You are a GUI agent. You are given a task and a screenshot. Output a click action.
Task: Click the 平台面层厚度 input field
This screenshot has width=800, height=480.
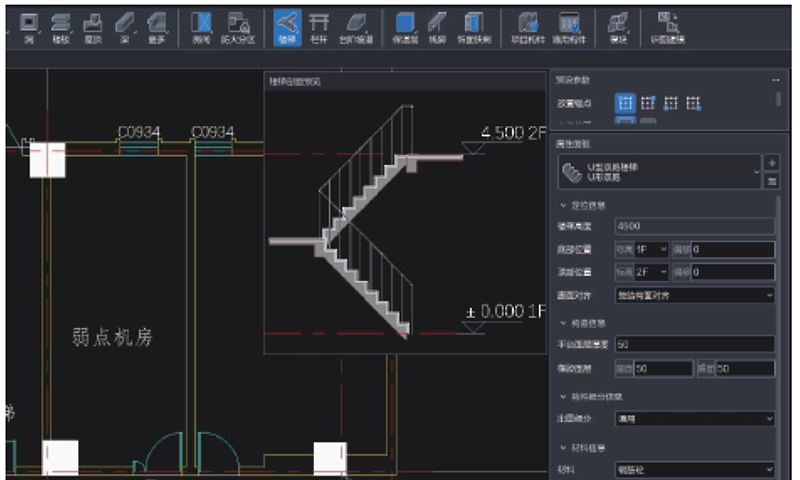[x=694, y=344]
